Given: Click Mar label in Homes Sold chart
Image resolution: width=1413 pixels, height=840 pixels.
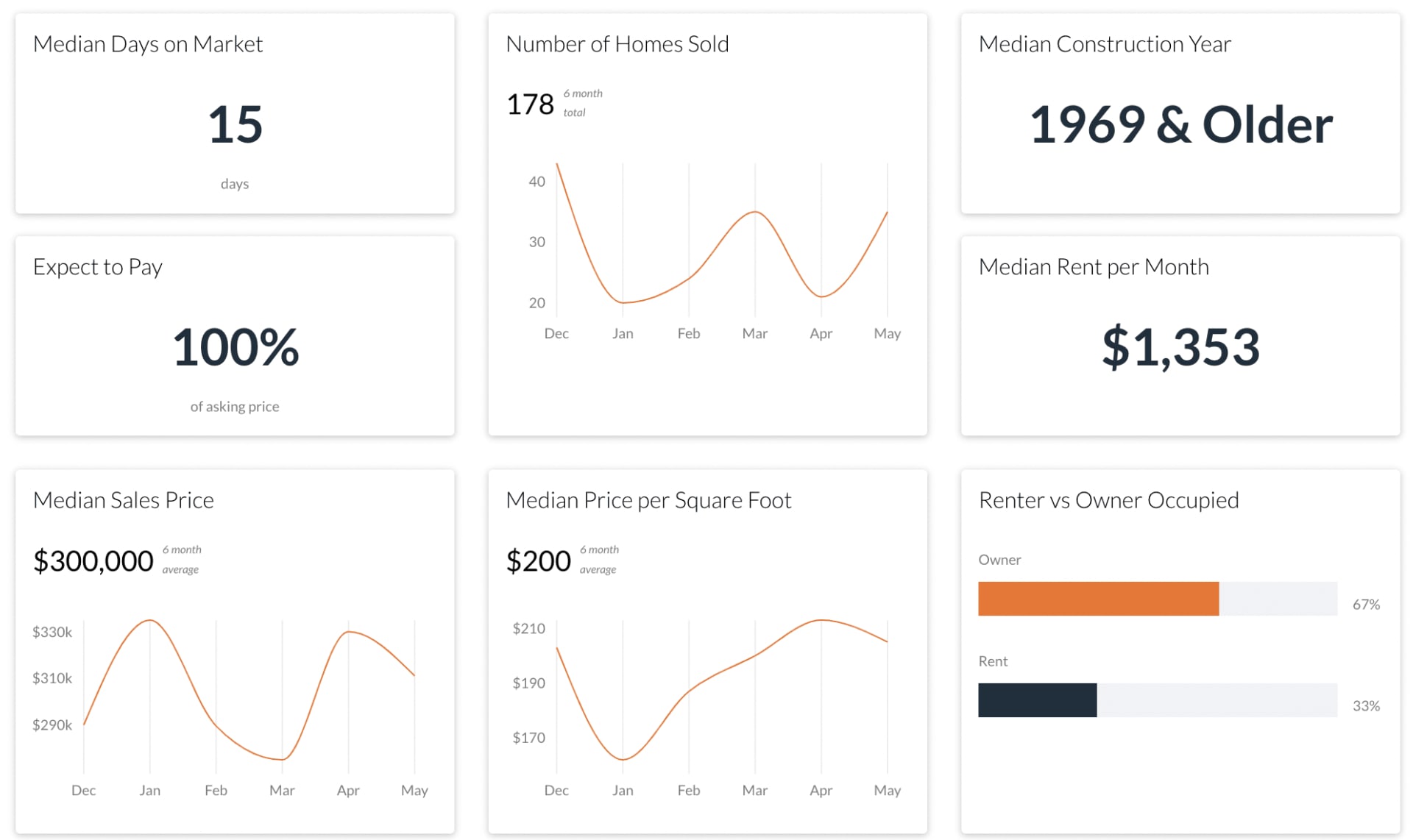Looking at the screenshot, I should coord(754,334).
